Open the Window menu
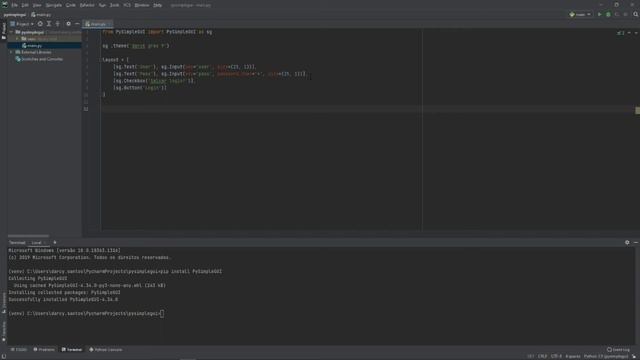 pyautogui.click(x=142, y=5)
